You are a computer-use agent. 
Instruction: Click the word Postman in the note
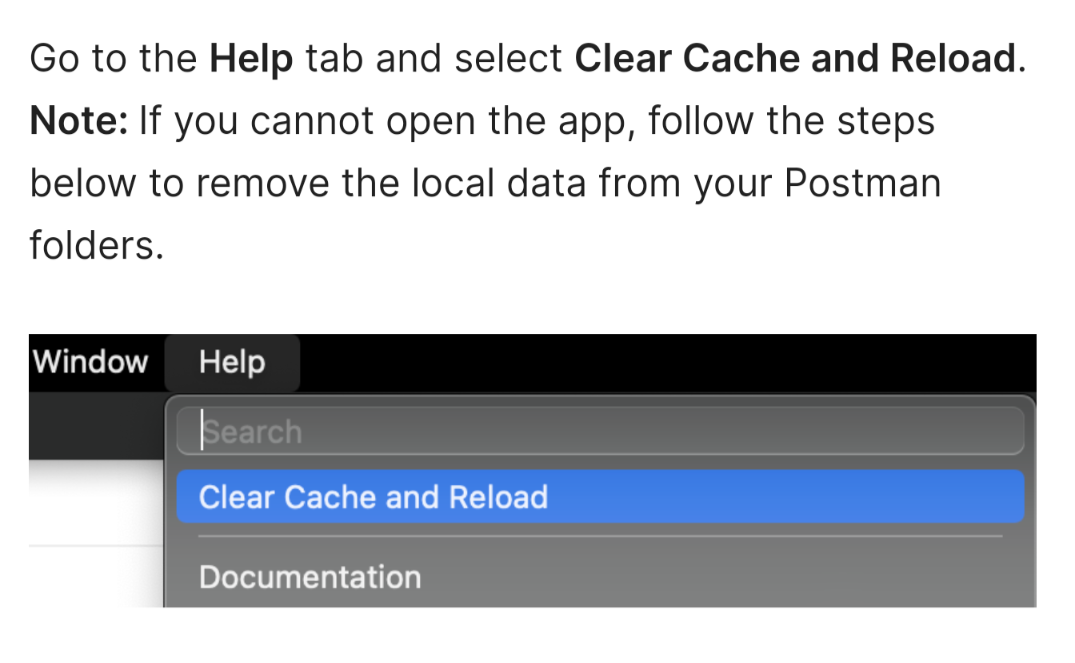coord(862,183)
